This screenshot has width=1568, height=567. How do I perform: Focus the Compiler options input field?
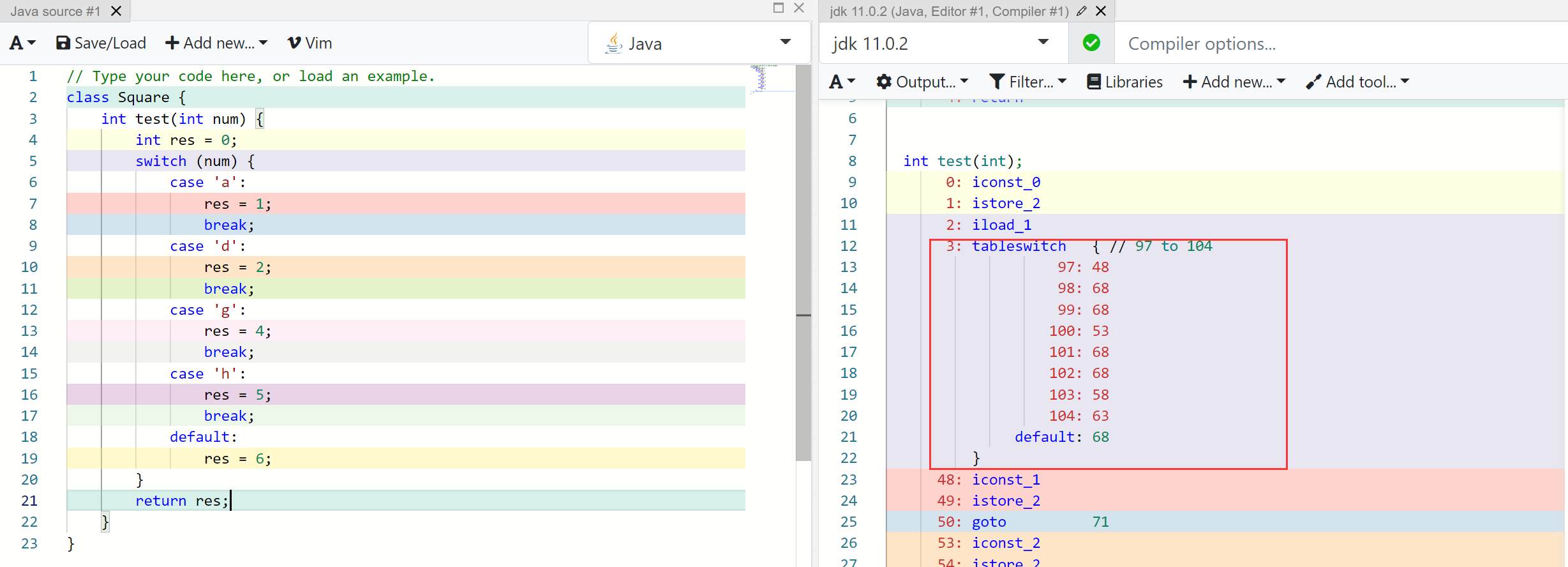(1340, 43)
